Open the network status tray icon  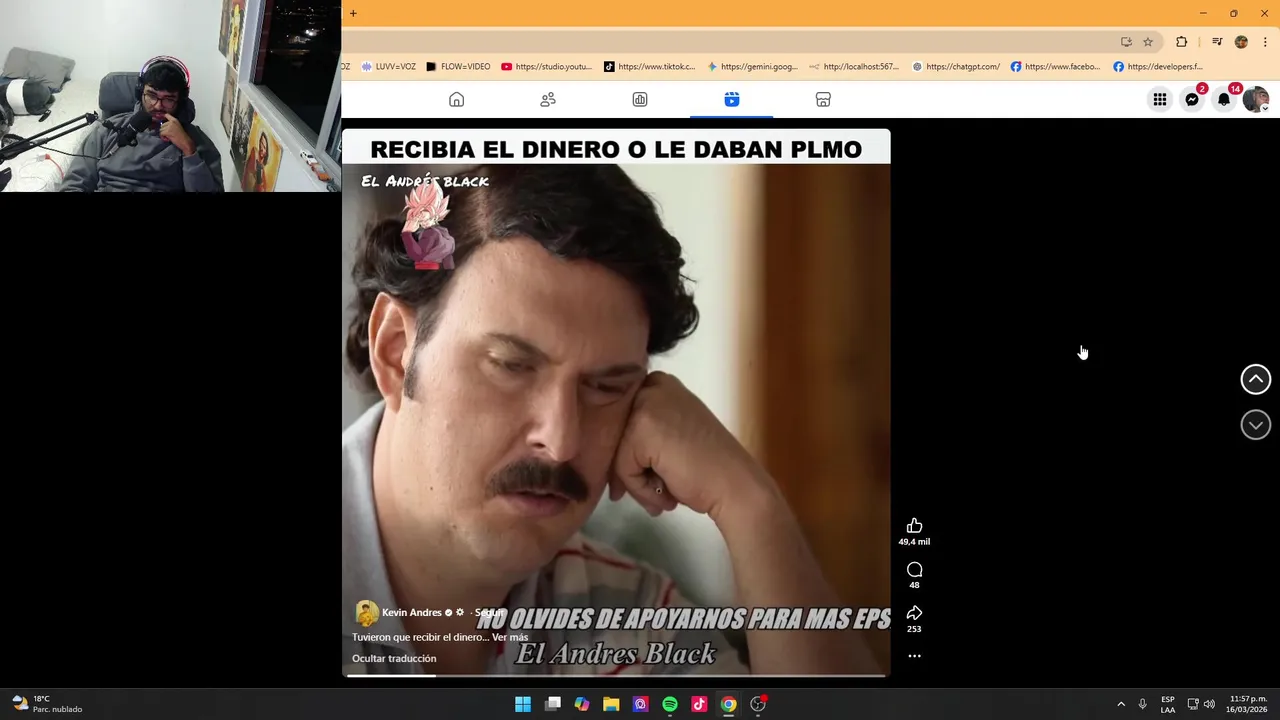(x=1193, y=704)
